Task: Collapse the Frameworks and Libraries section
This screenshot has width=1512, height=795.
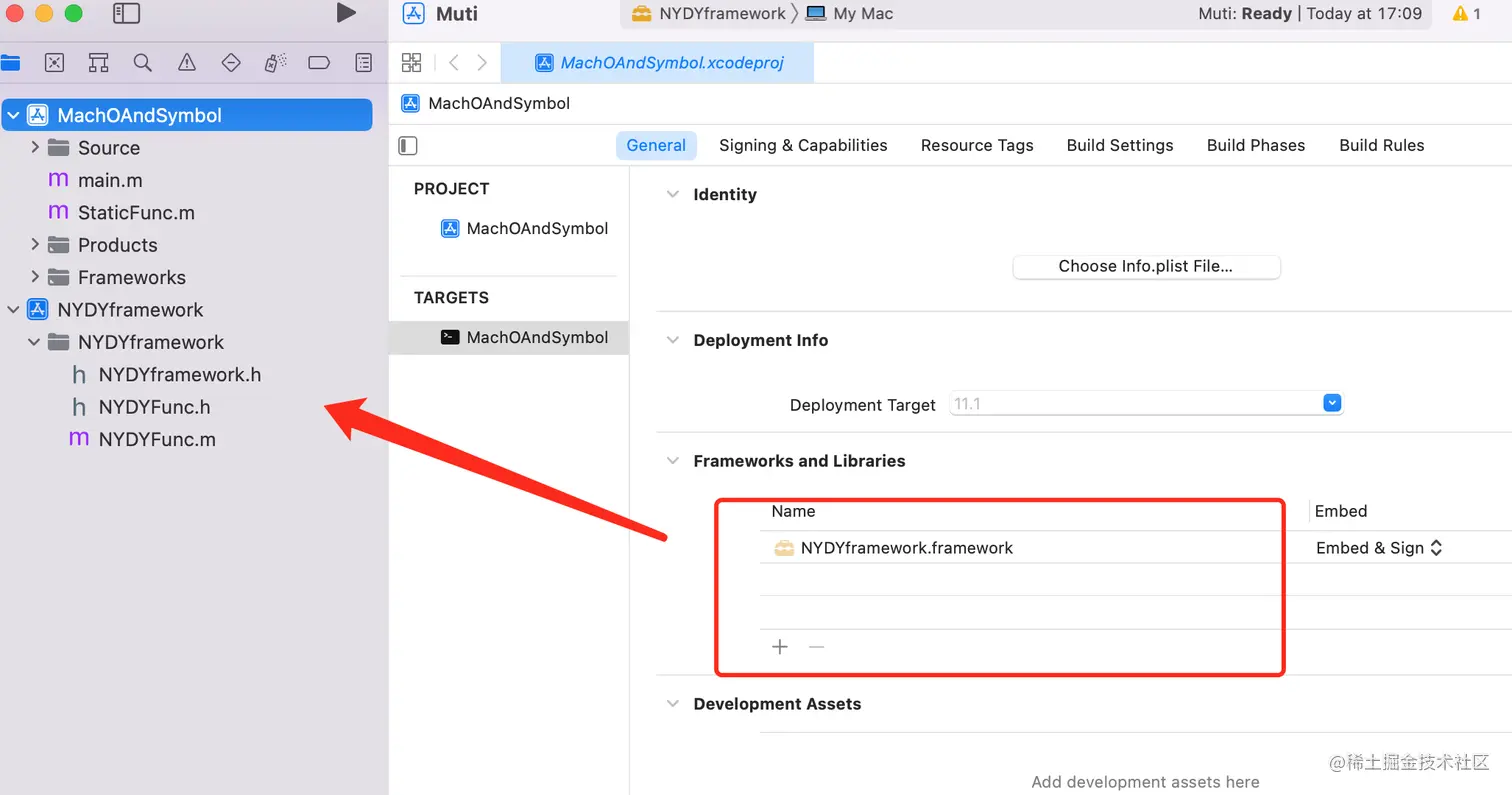Action: coord(673,461)
